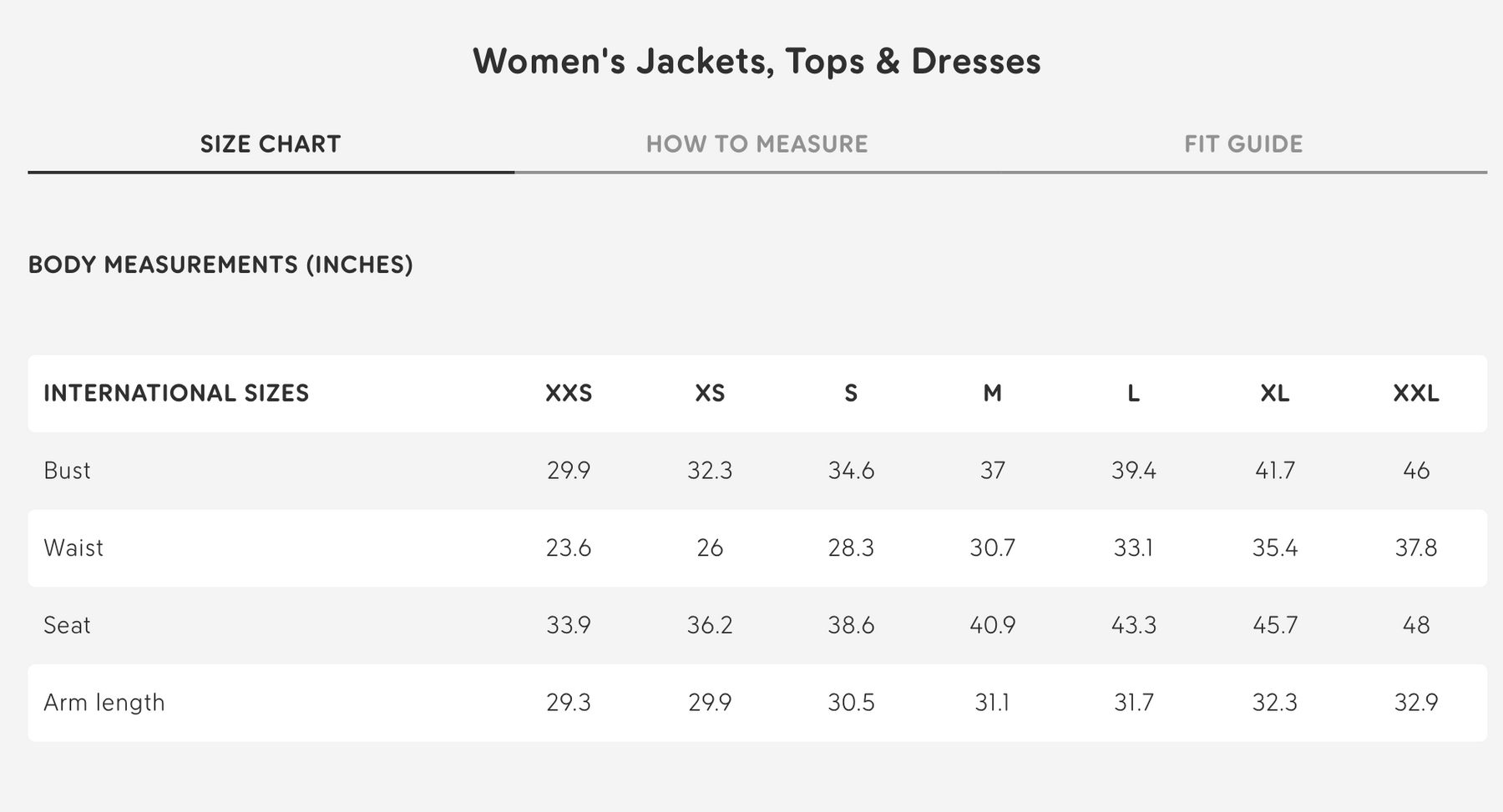Open the How to Measure tab
This screenshot has width=1503, height=812.
[x=757, y=144]
